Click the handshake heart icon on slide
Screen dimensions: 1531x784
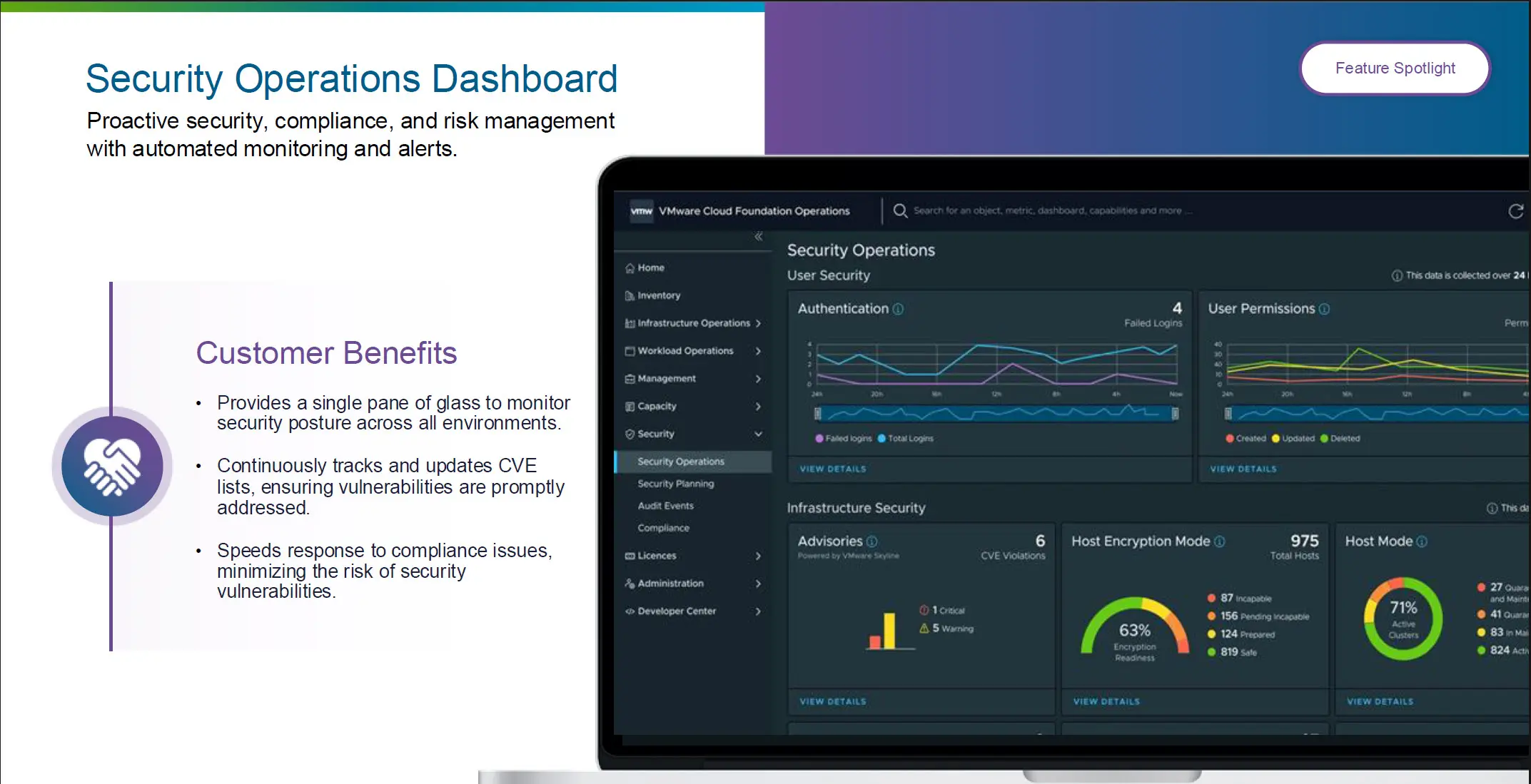point(112,467)
